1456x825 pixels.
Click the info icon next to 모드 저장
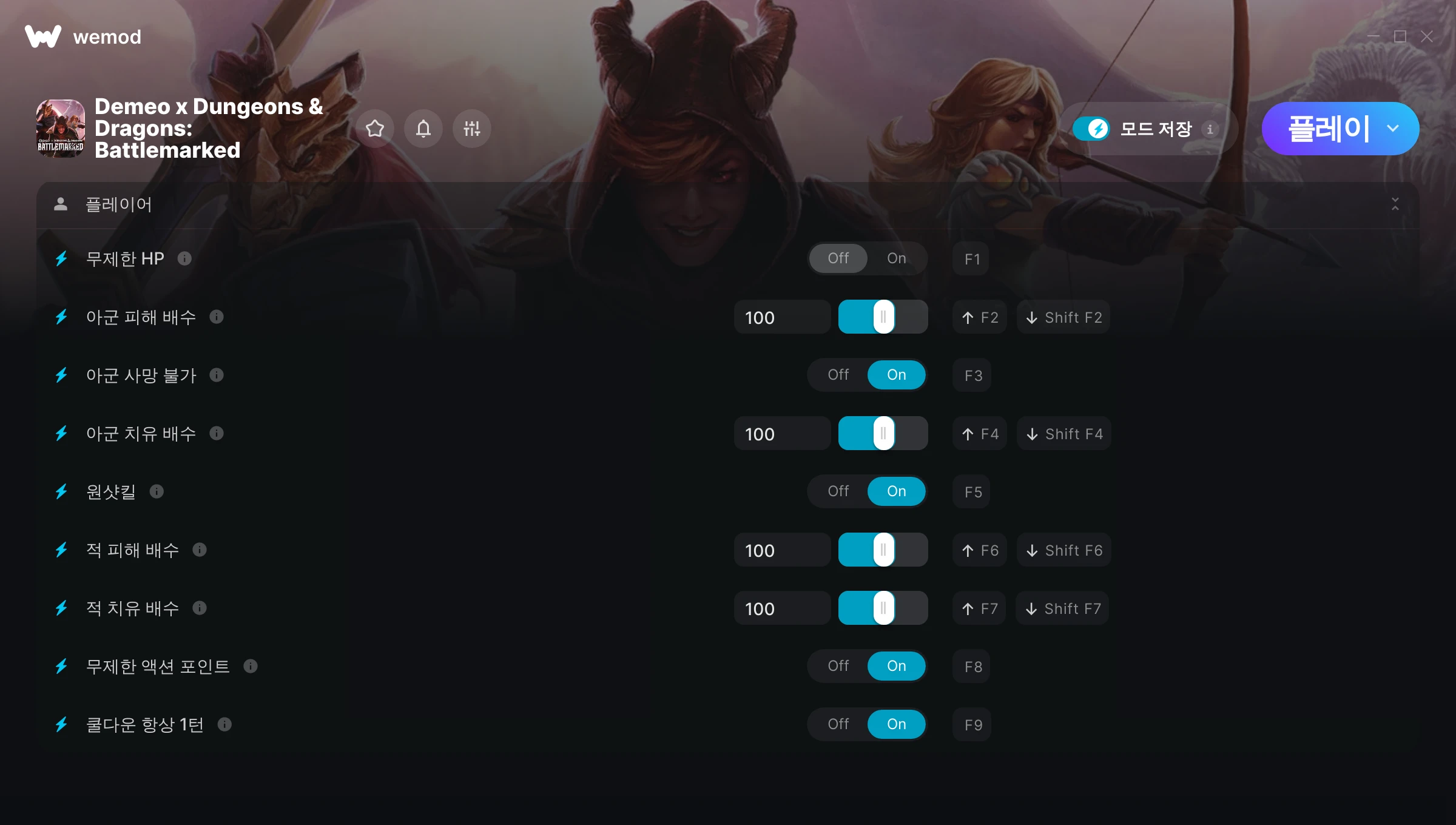point(1210,129)
